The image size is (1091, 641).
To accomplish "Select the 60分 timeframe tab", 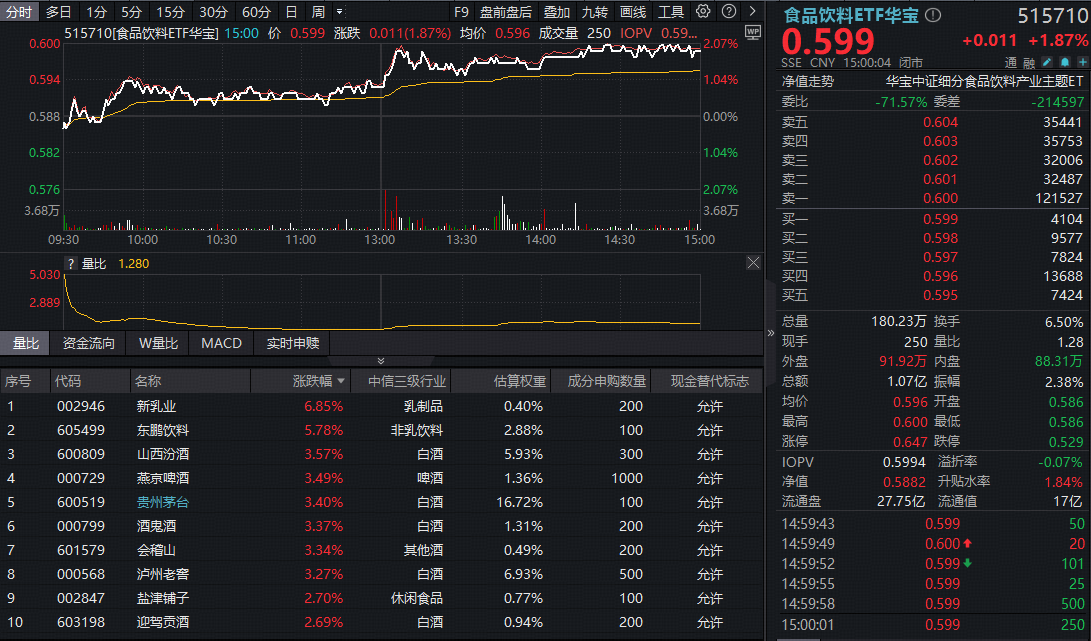I will tap(256, 12).
